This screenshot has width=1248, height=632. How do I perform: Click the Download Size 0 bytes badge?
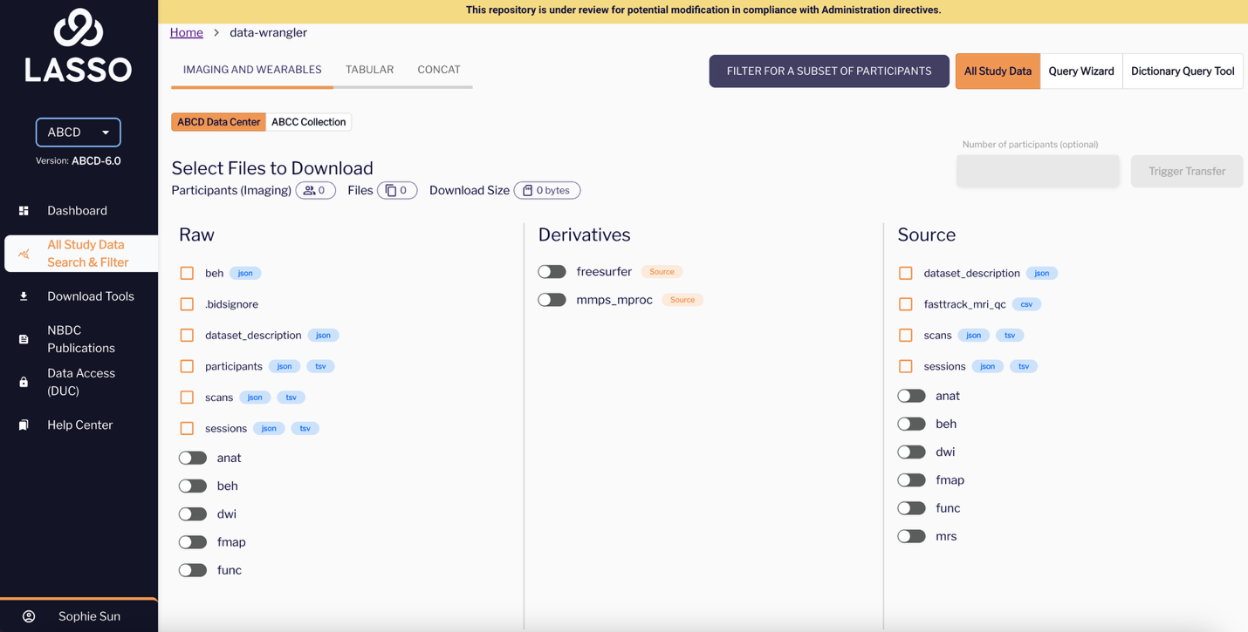pyautogui.click(x=547, y=190)
